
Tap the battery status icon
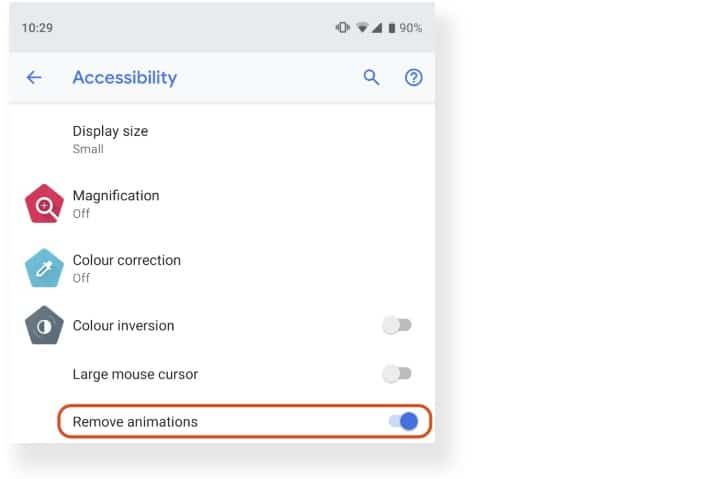[392, 28]
